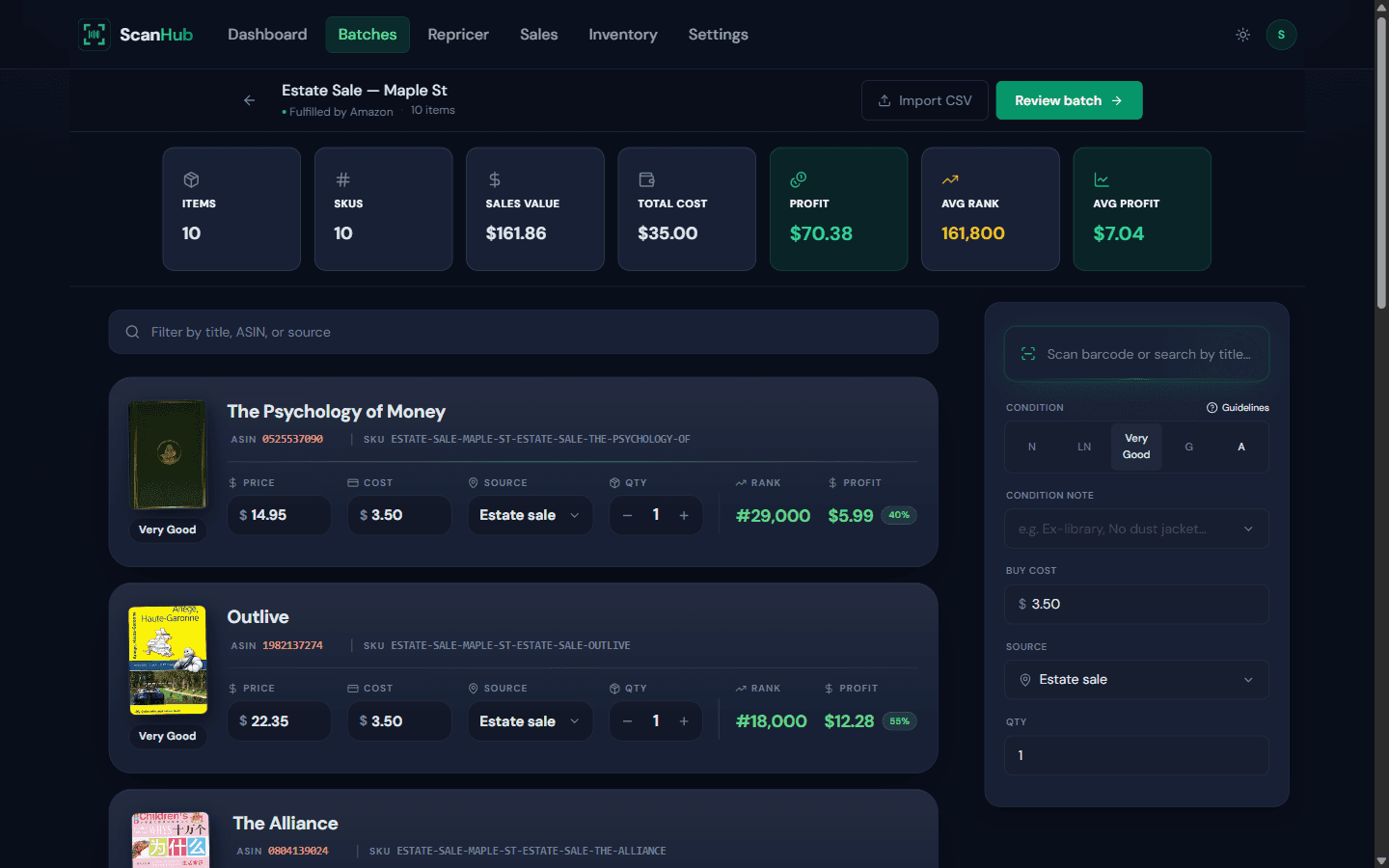Screen dimensions: 1389x868
Task: Decrease quantity for The Psychology of Money
Action: 628,515
